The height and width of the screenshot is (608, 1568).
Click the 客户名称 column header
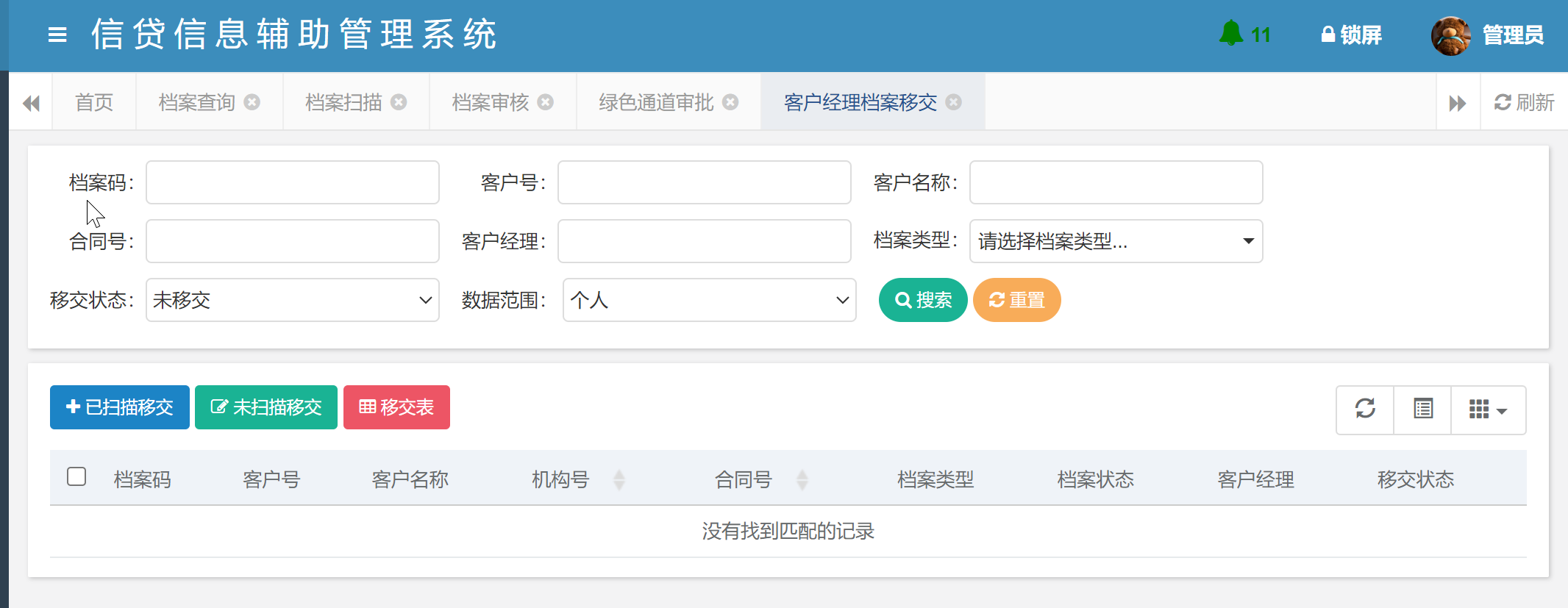(x=410, y=480)
